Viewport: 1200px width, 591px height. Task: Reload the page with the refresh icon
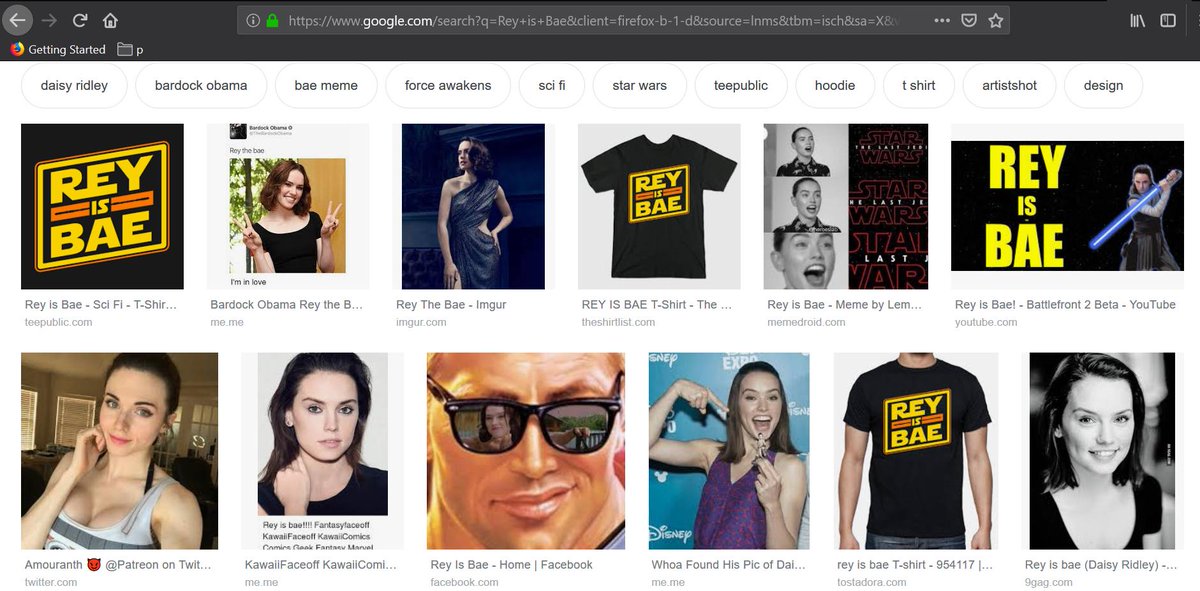click(x=80, y=20)
